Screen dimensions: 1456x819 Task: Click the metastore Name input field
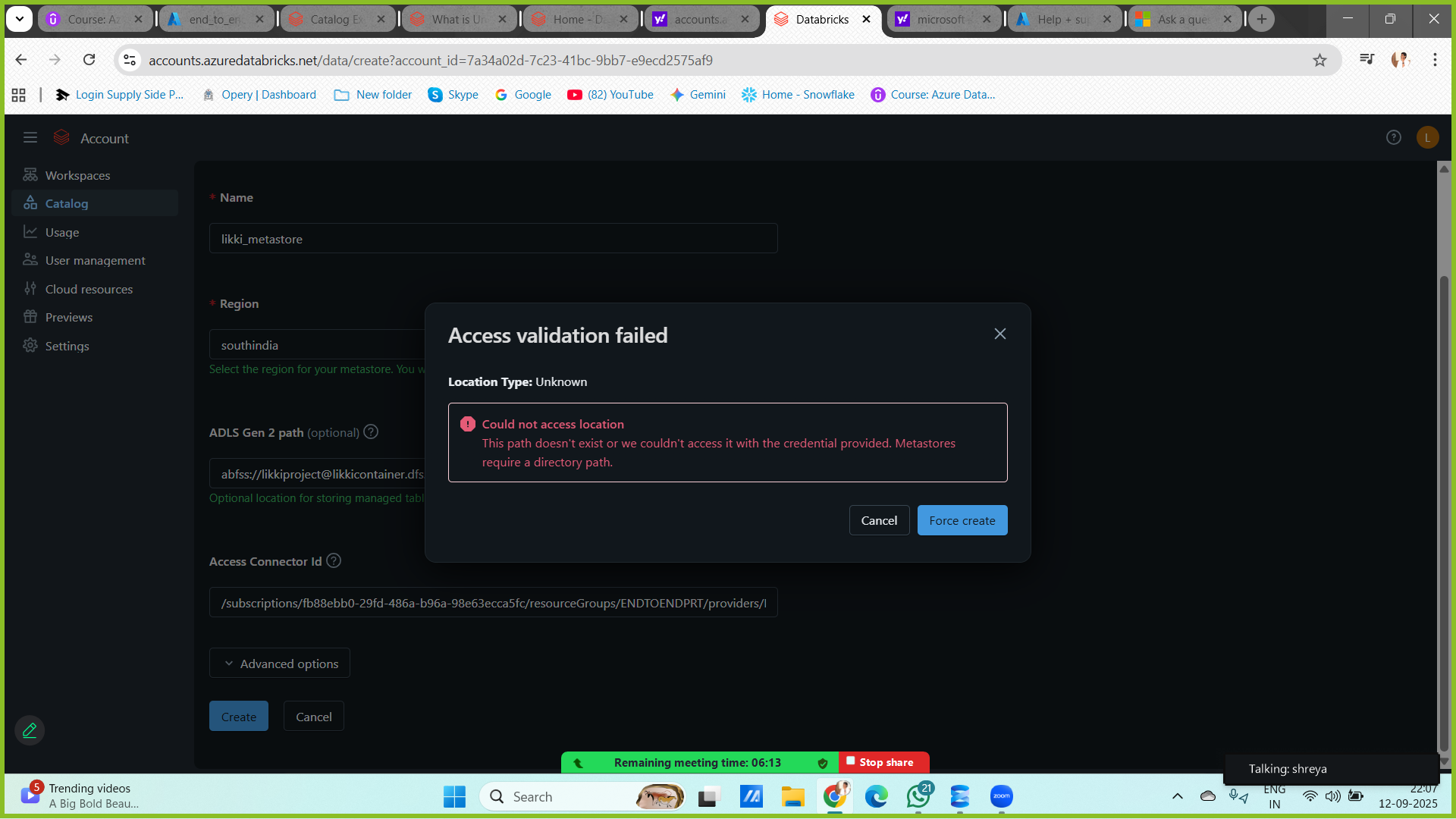(493, 238)
